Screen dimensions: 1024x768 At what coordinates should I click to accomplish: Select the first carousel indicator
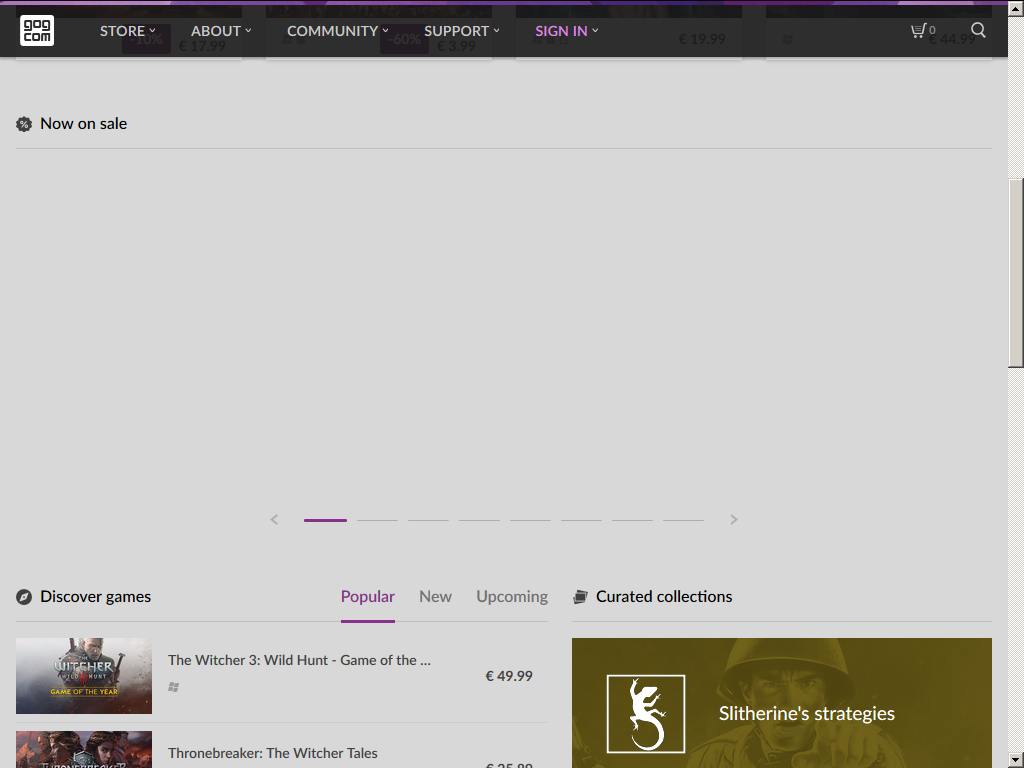coord(325,520)
